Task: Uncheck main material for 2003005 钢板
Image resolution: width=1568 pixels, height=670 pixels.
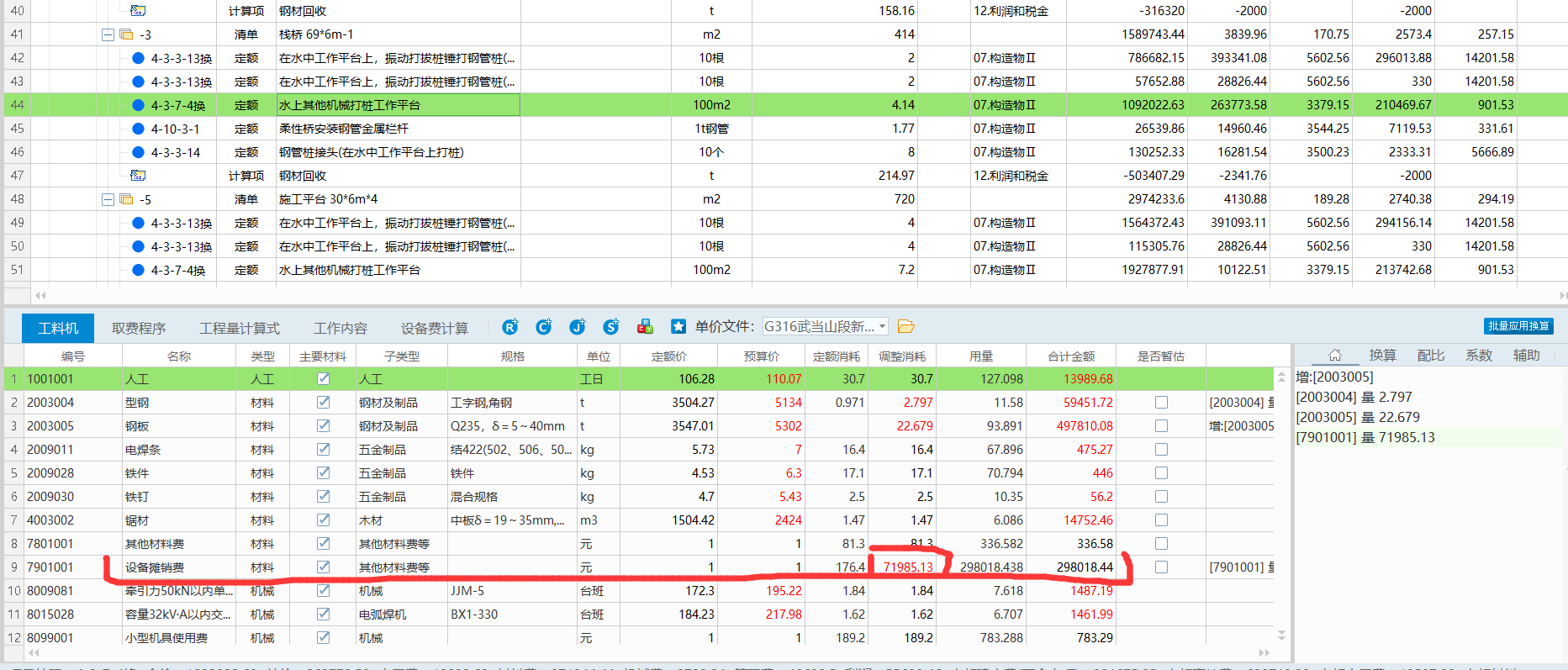Action: [323, 426]
